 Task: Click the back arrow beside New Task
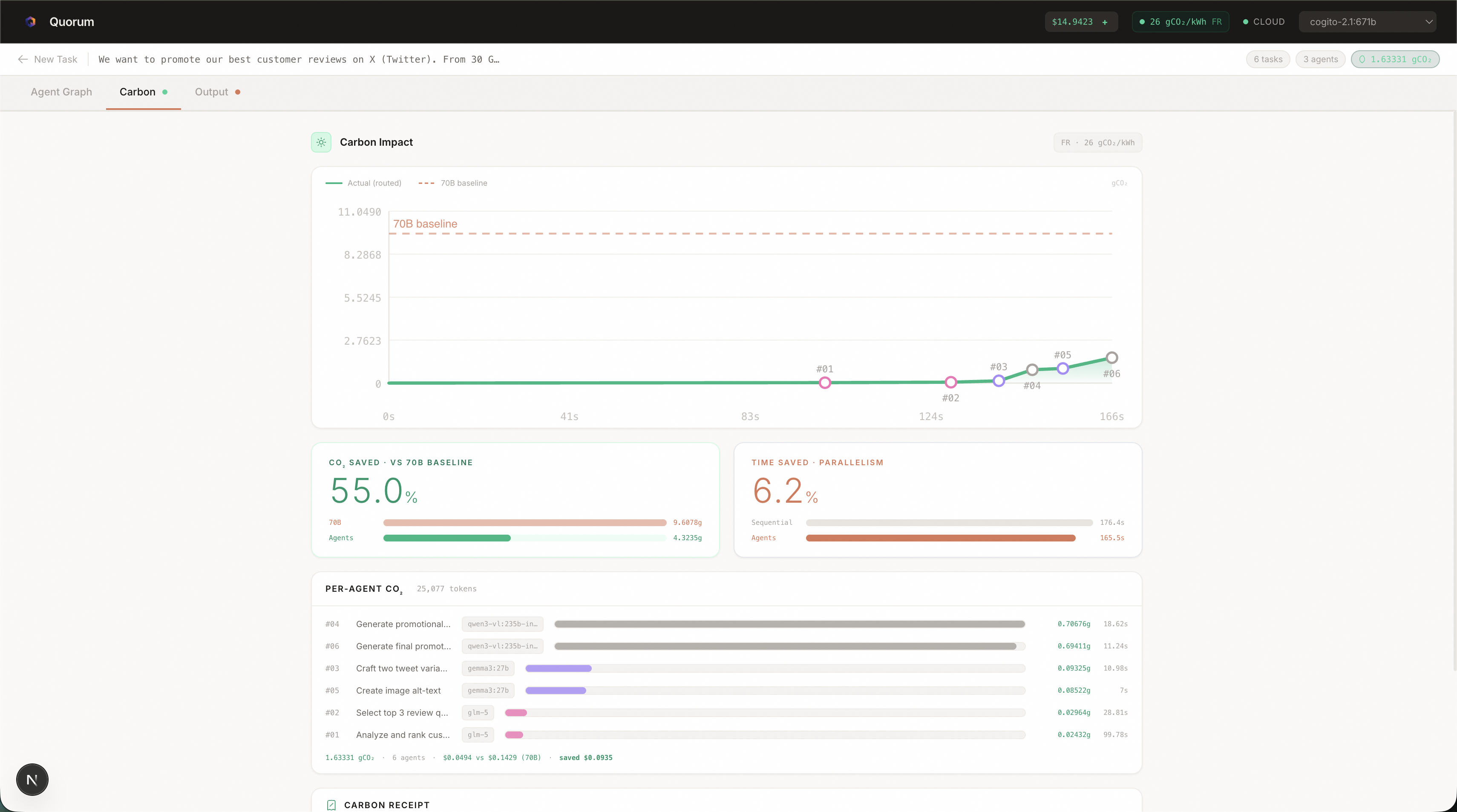pyautogui.click(x=23, y=59)
